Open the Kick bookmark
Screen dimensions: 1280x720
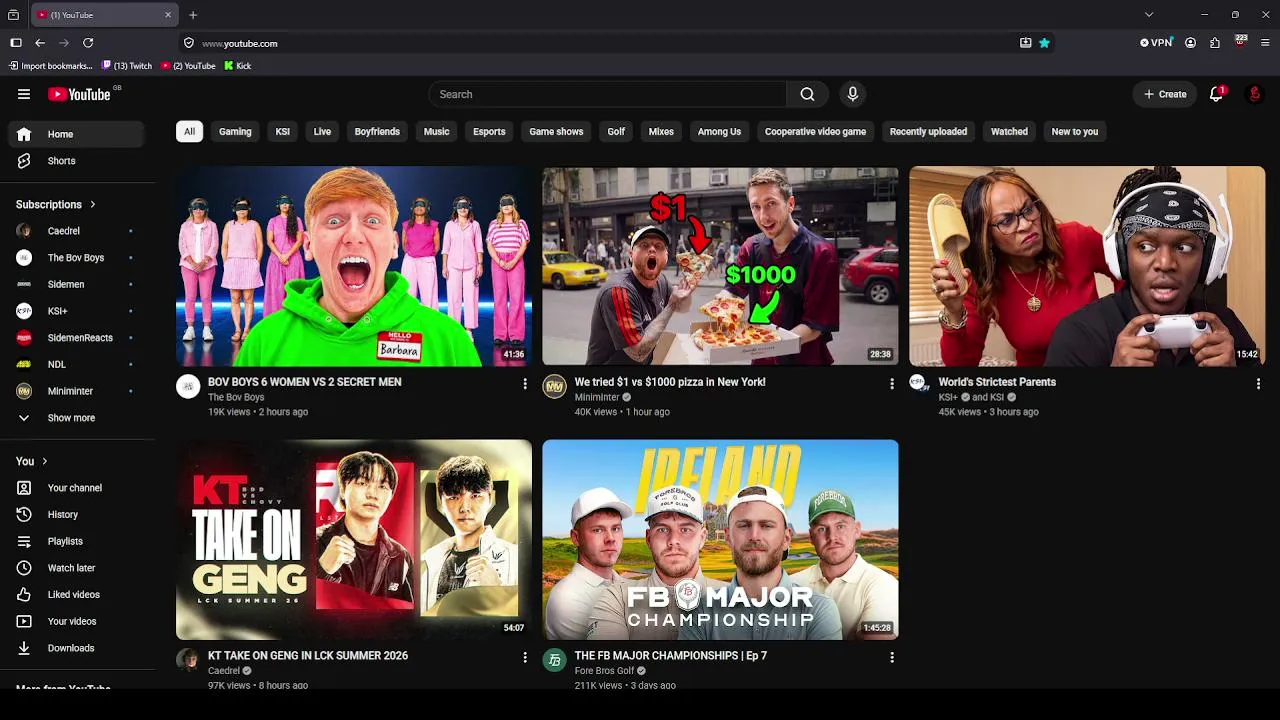click(238, 66)
